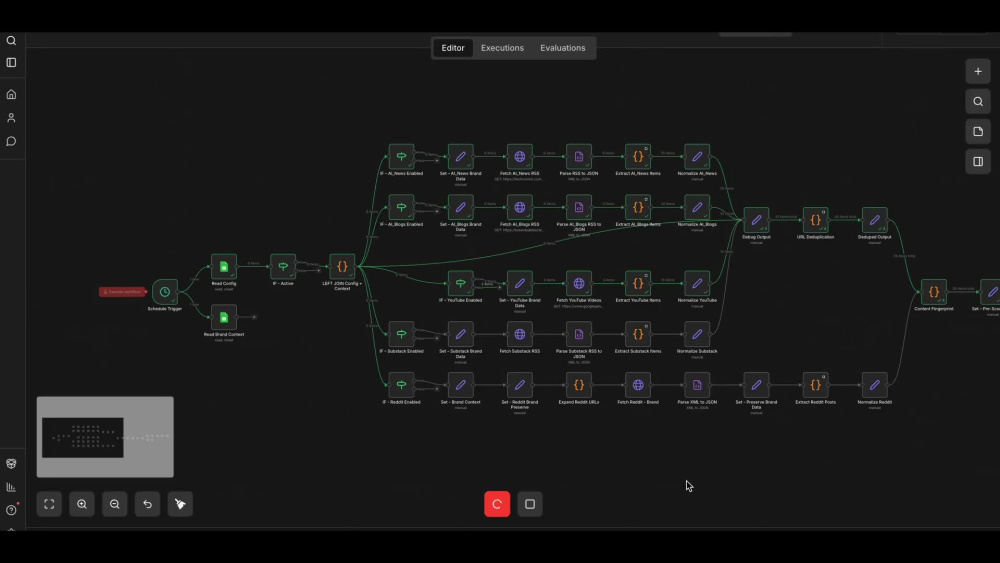Screen dimensions: 1000x563
Task: Click plus connector after Read Brand Context
Action: (254, 317)
